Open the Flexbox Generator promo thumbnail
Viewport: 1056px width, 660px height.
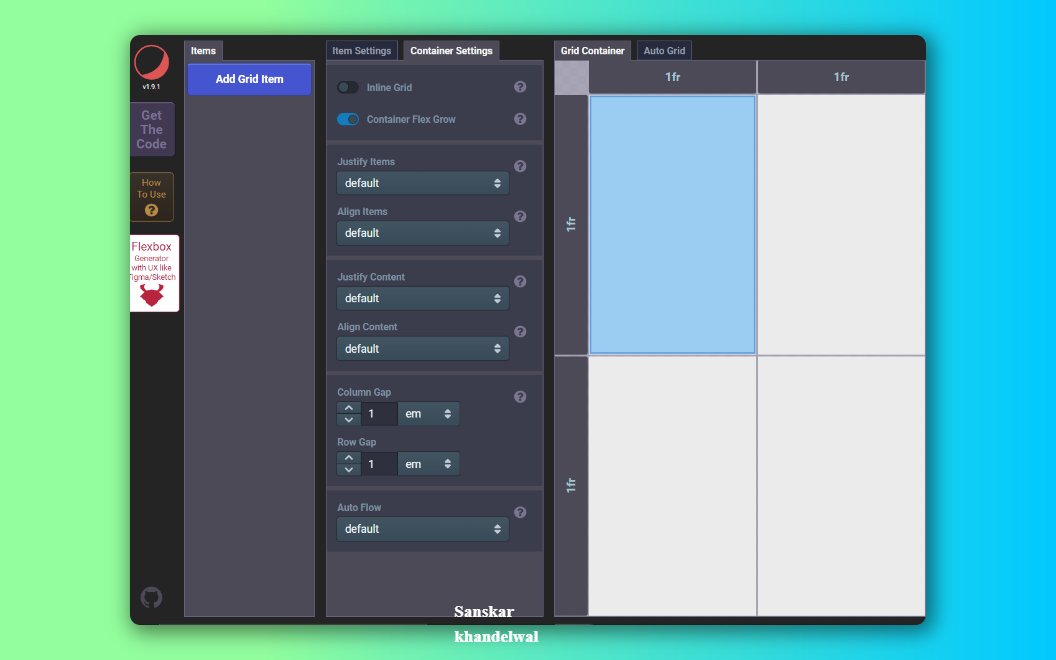coord(154,273)
